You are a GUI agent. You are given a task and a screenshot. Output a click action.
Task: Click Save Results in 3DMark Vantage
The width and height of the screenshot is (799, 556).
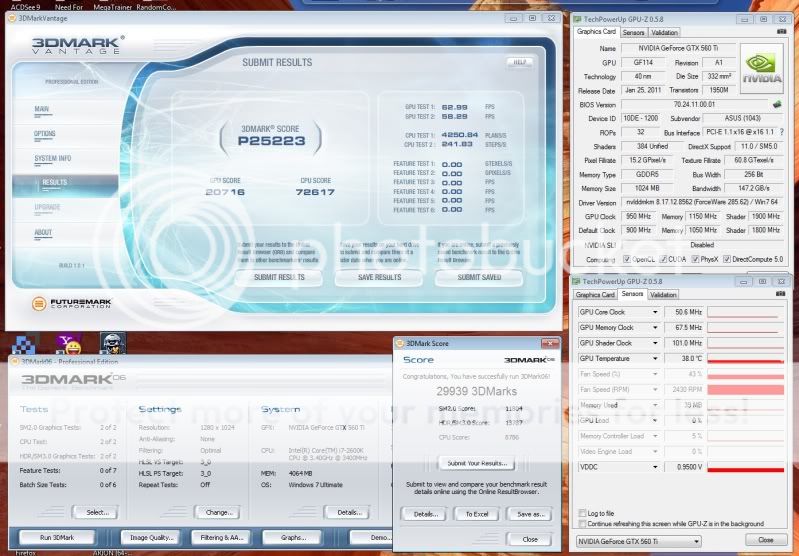coord(379,277)
